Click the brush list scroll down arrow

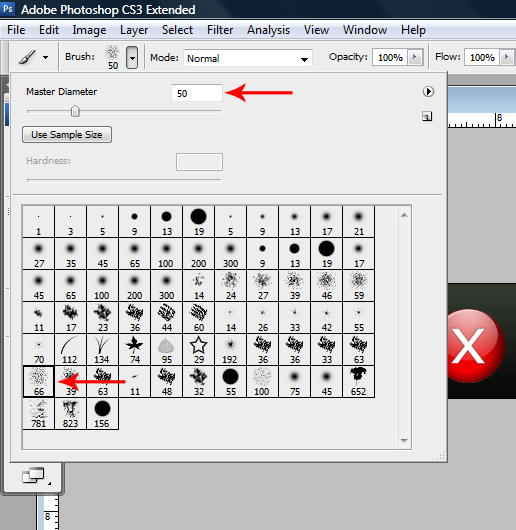(x=404, y=440)
